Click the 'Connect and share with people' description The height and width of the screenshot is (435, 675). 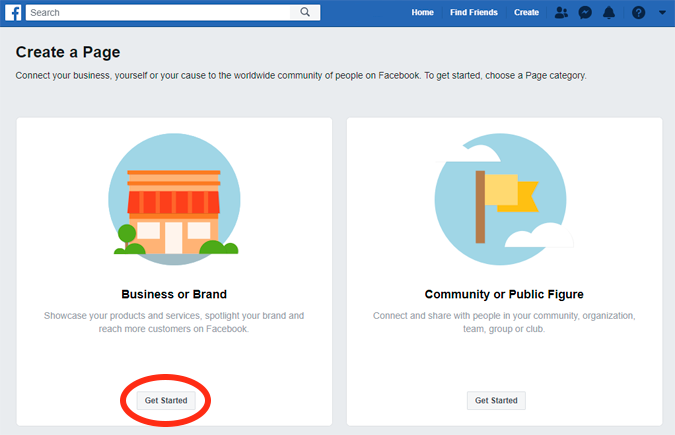tap(504, 322)
